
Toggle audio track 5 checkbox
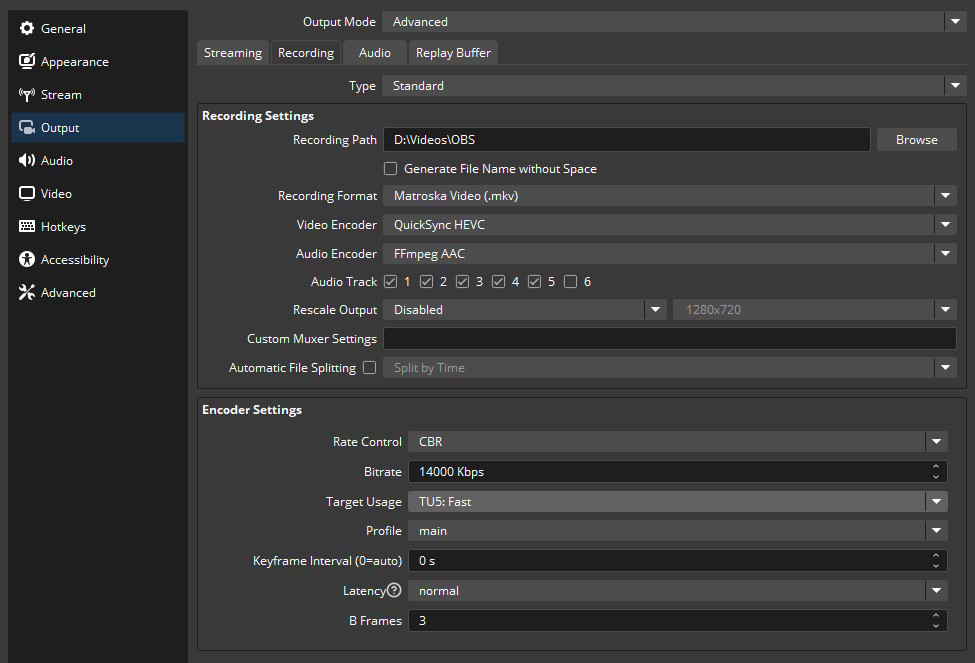(534, 282)
